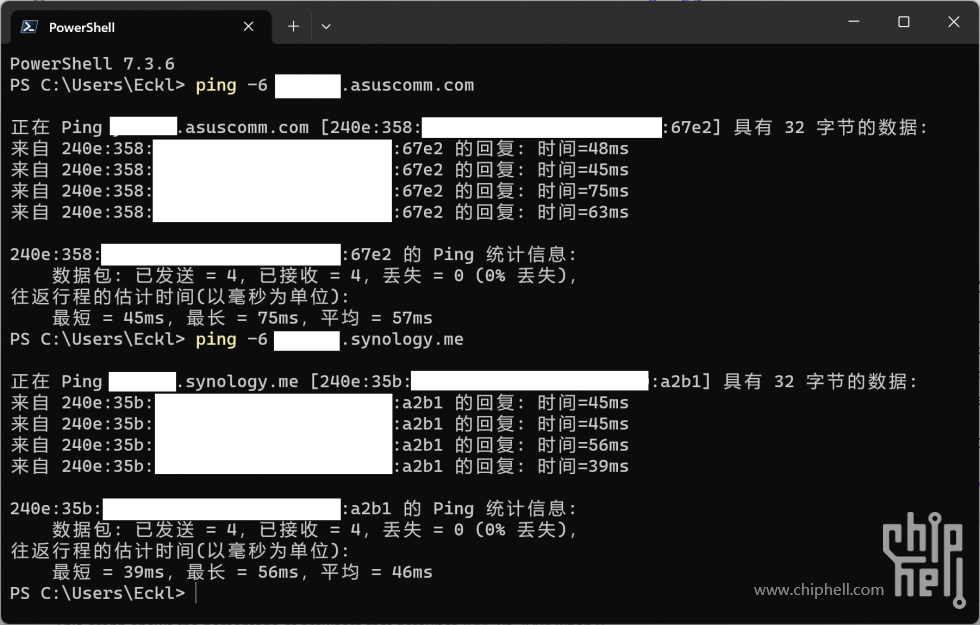Open a new tab with plus button

coord(293,26)
